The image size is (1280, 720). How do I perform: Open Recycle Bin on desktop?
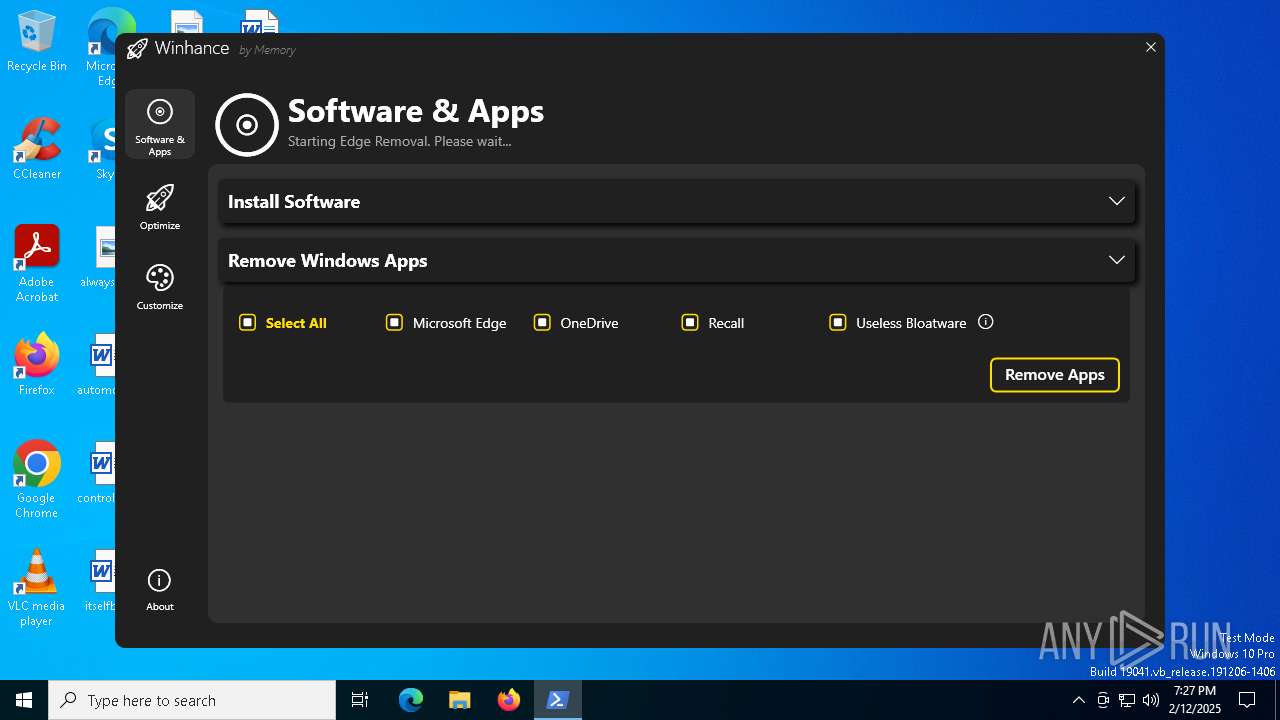pyautogui.click(x=37, y=42)
